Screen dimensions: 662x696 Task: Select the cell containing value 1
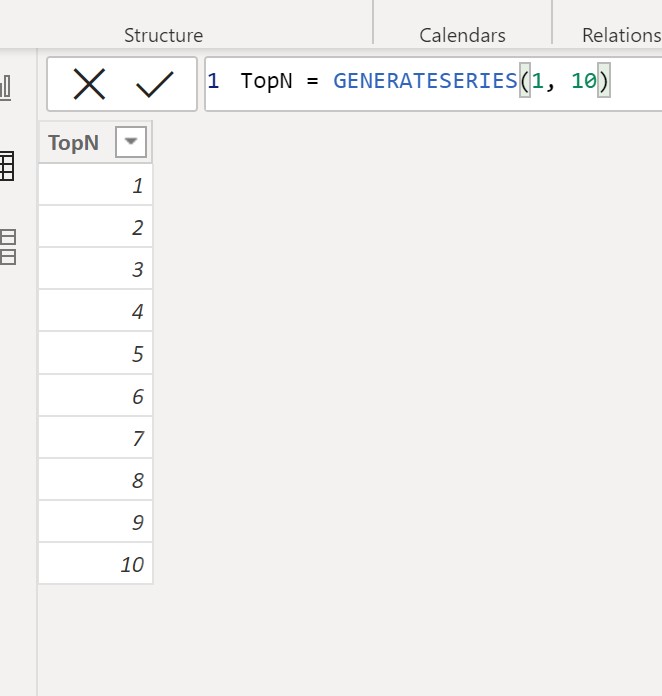pyautogui.click(x=95, y=185)
